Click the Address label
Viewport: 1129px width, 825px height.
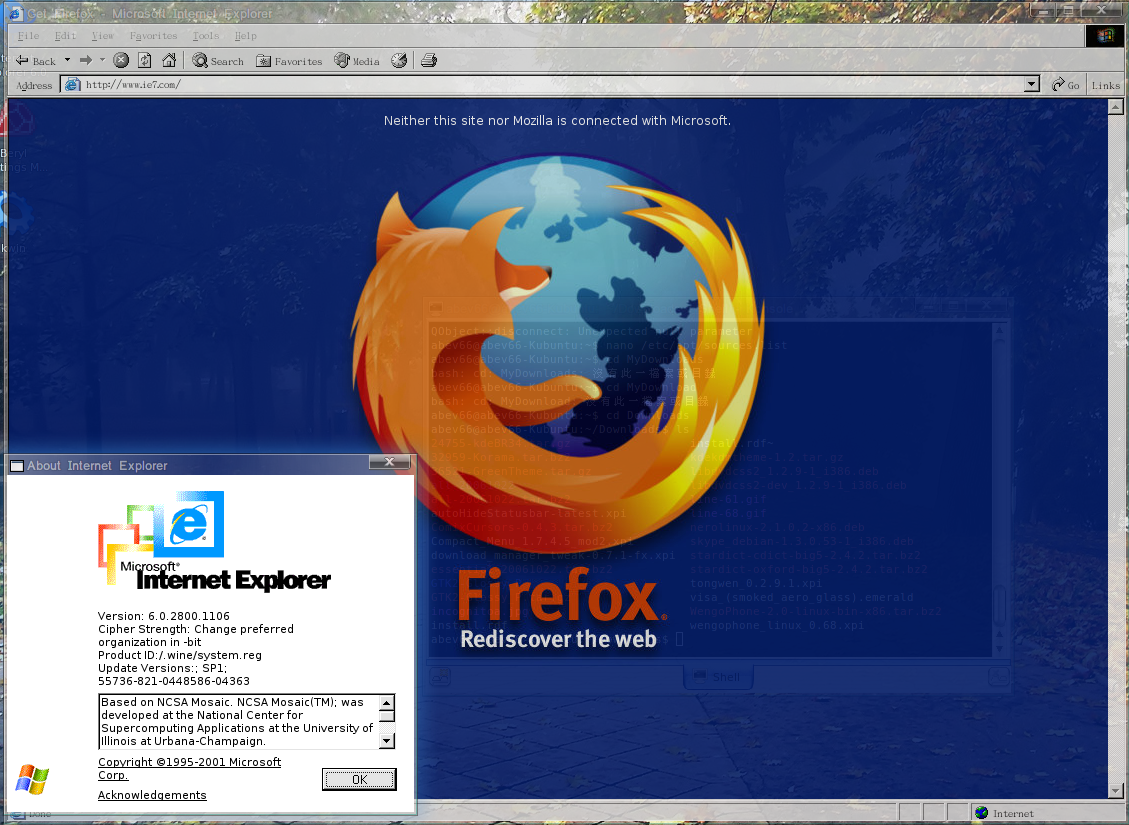tap(34, 85)
